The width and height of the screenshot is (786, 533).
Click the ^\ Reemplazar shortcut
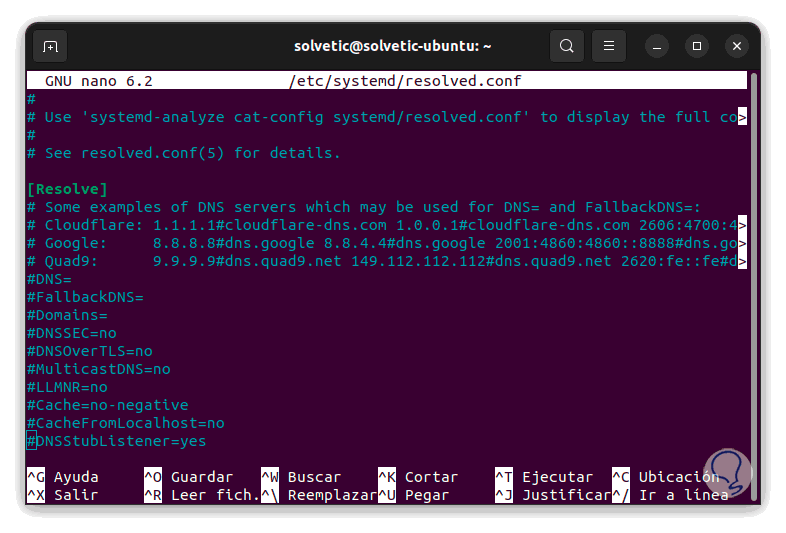(x=319, y=495)
